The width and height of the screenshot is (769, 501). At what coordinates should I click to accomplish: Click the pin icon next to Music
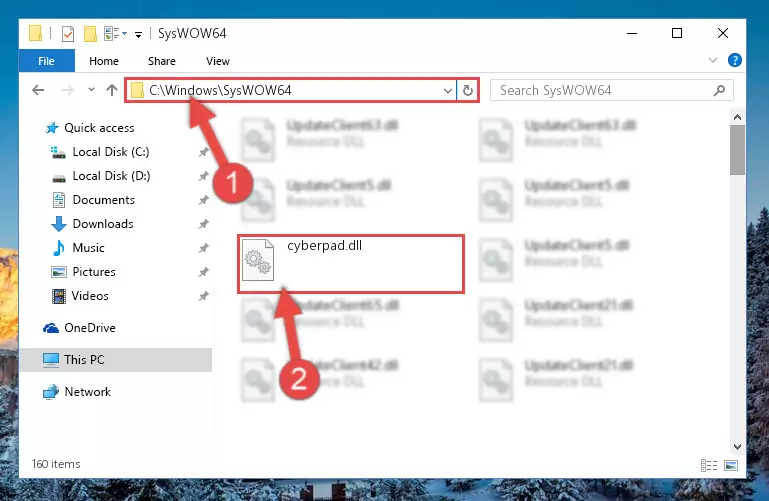coord(204,249)
